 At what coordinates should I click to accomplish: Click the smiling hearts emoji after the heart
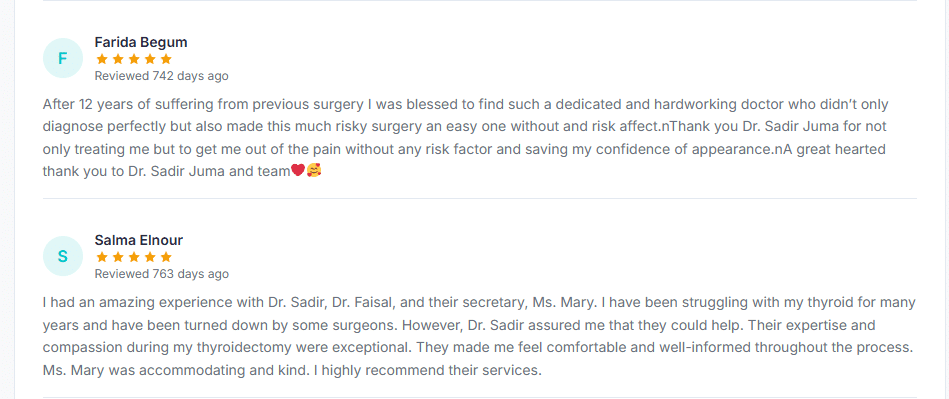314,171
